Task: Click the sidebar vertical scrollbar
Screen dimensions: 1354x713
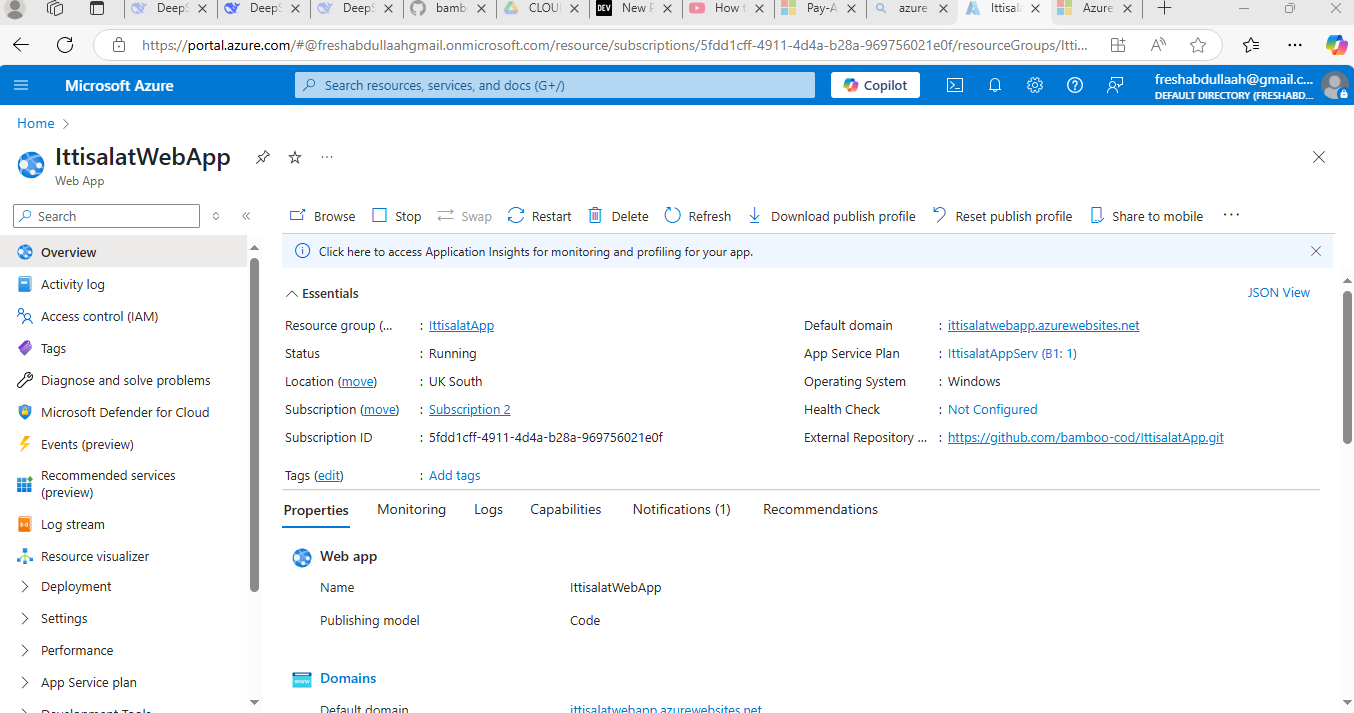Action: click(x=254, y=425)
